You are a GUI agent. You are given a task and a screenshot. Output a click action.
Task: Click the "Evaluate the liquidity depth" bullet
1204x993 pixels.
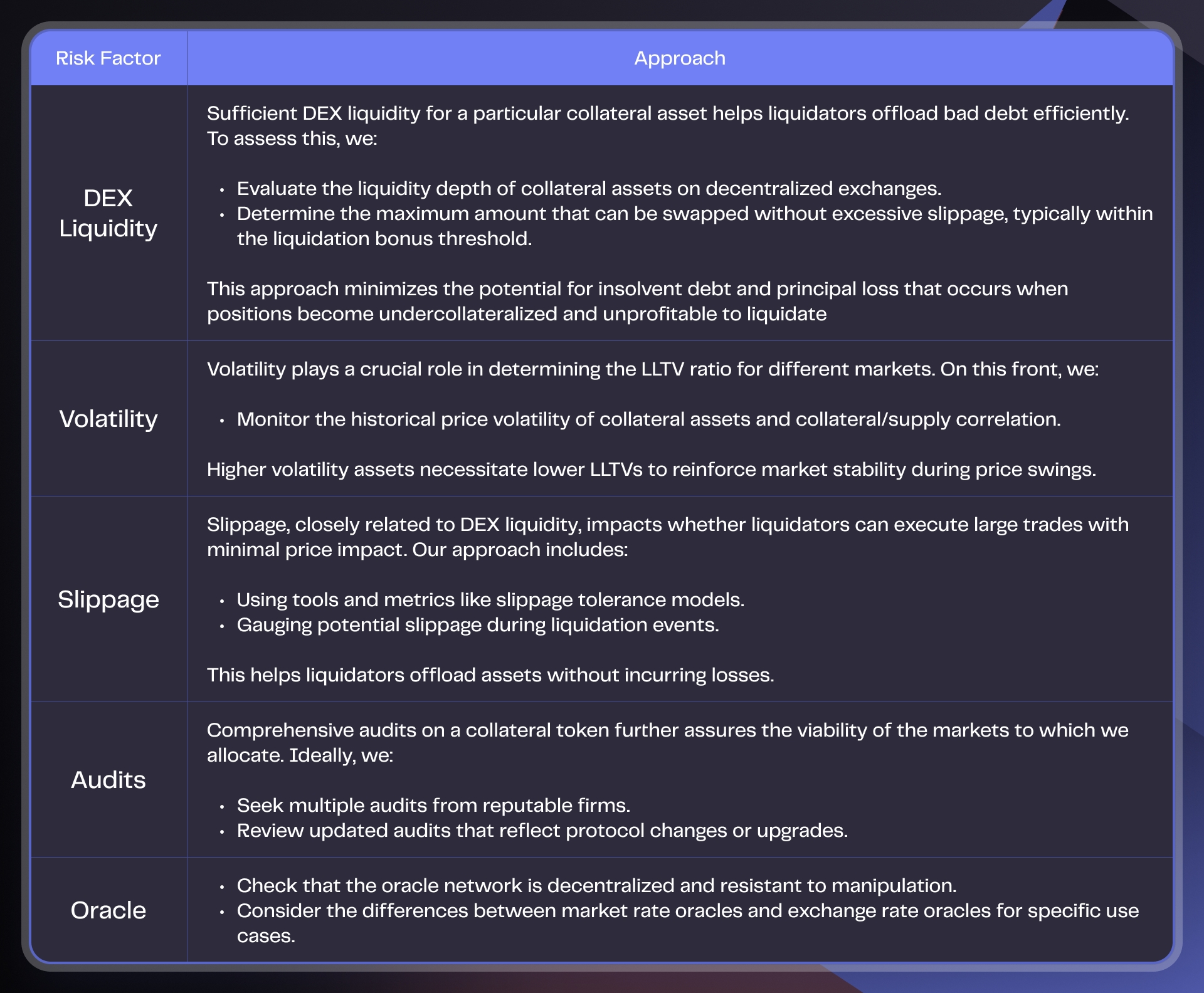click(x=589, y=189)
